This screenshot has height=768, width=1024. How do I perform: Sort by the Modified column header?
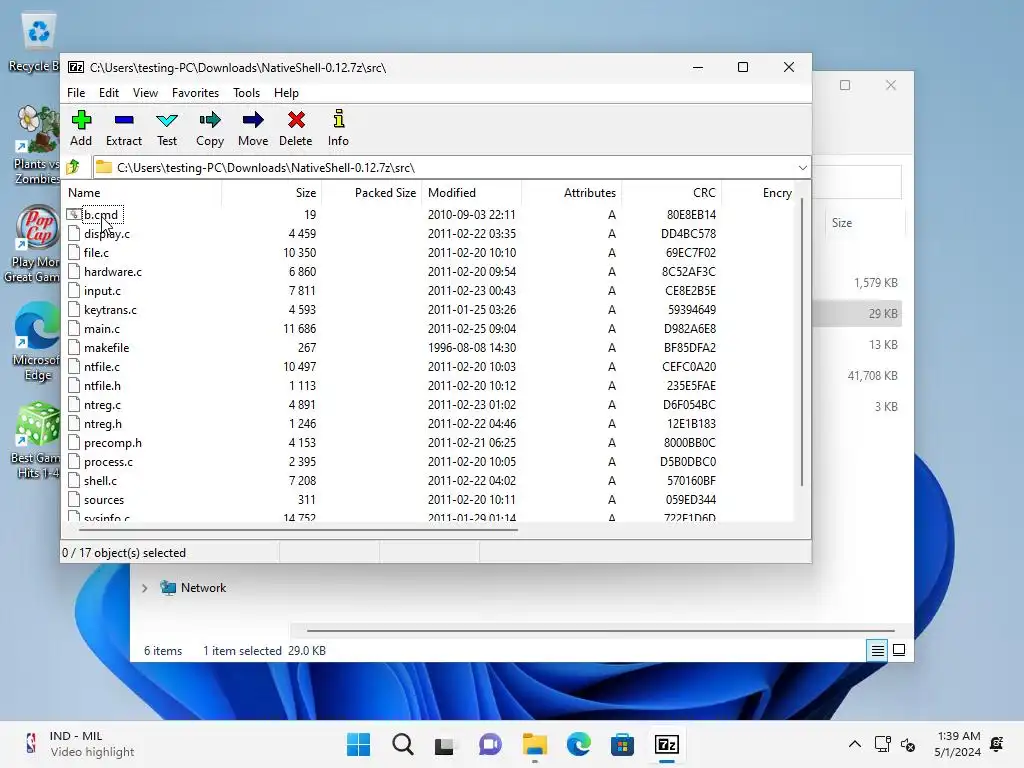coord(472,193)
